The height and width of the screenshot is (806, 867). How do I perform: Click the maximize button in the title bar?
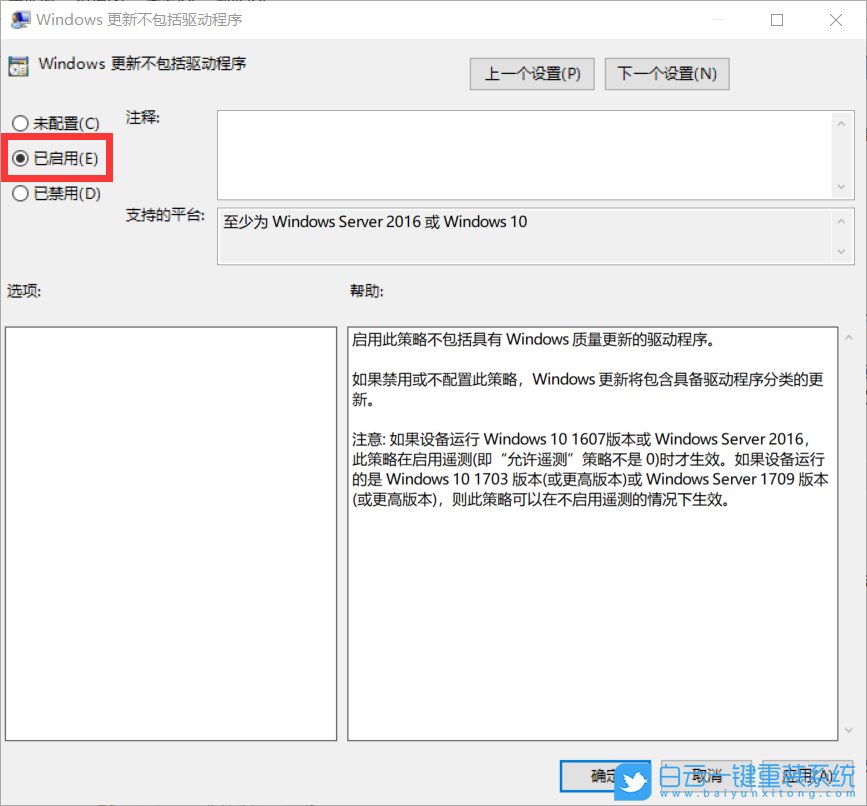(776, 19)
